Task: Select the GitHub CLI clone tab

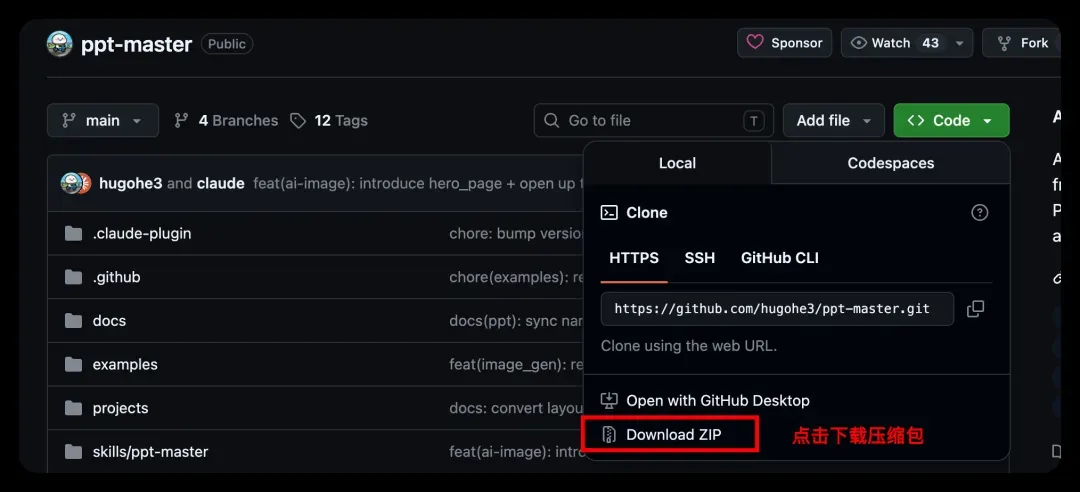Action: coord(780,258)
